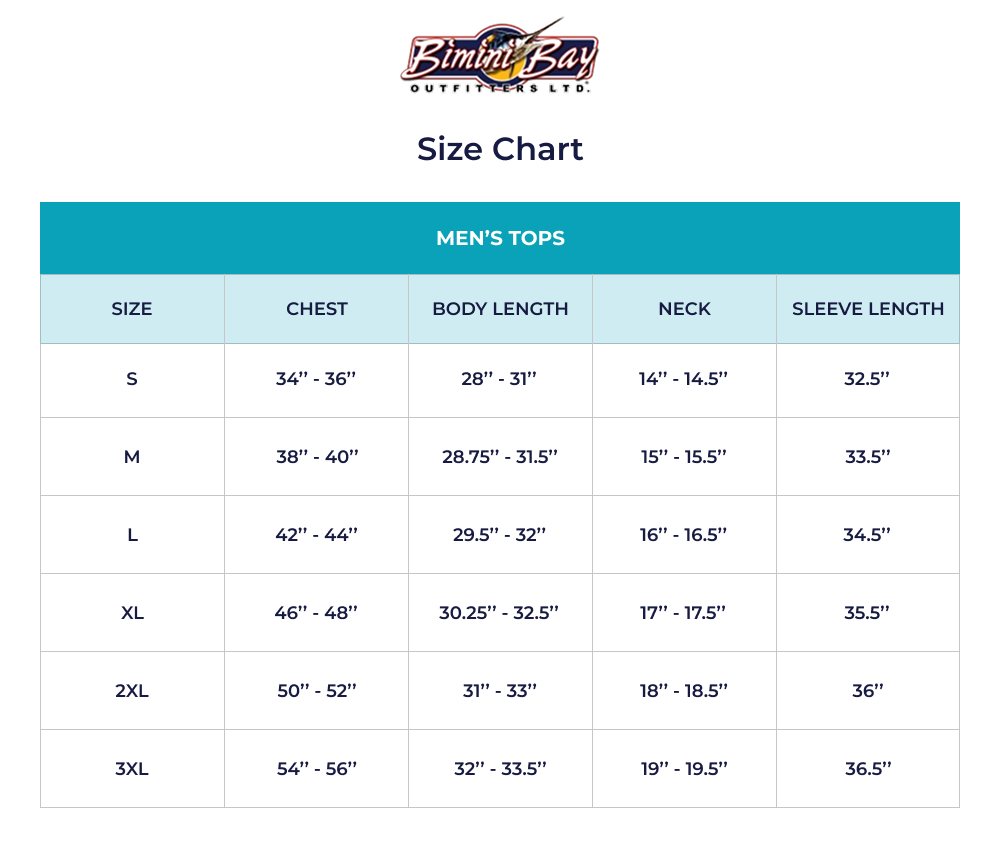Click the CHEST column header
The height and width of the screenshot is (848, 1000).
pos(317,309)
